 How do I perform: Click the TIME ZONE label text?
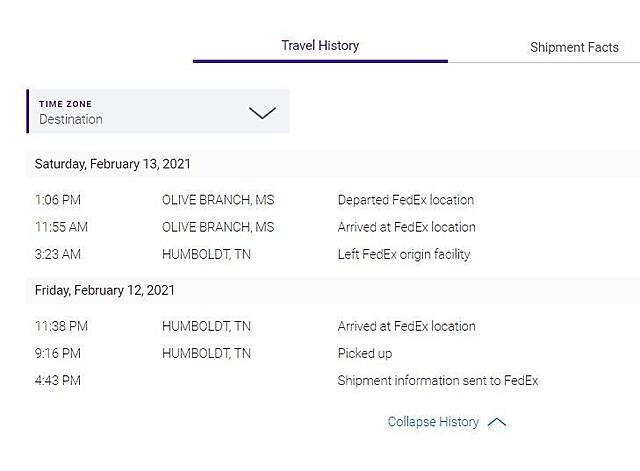[x=65, y=104]
